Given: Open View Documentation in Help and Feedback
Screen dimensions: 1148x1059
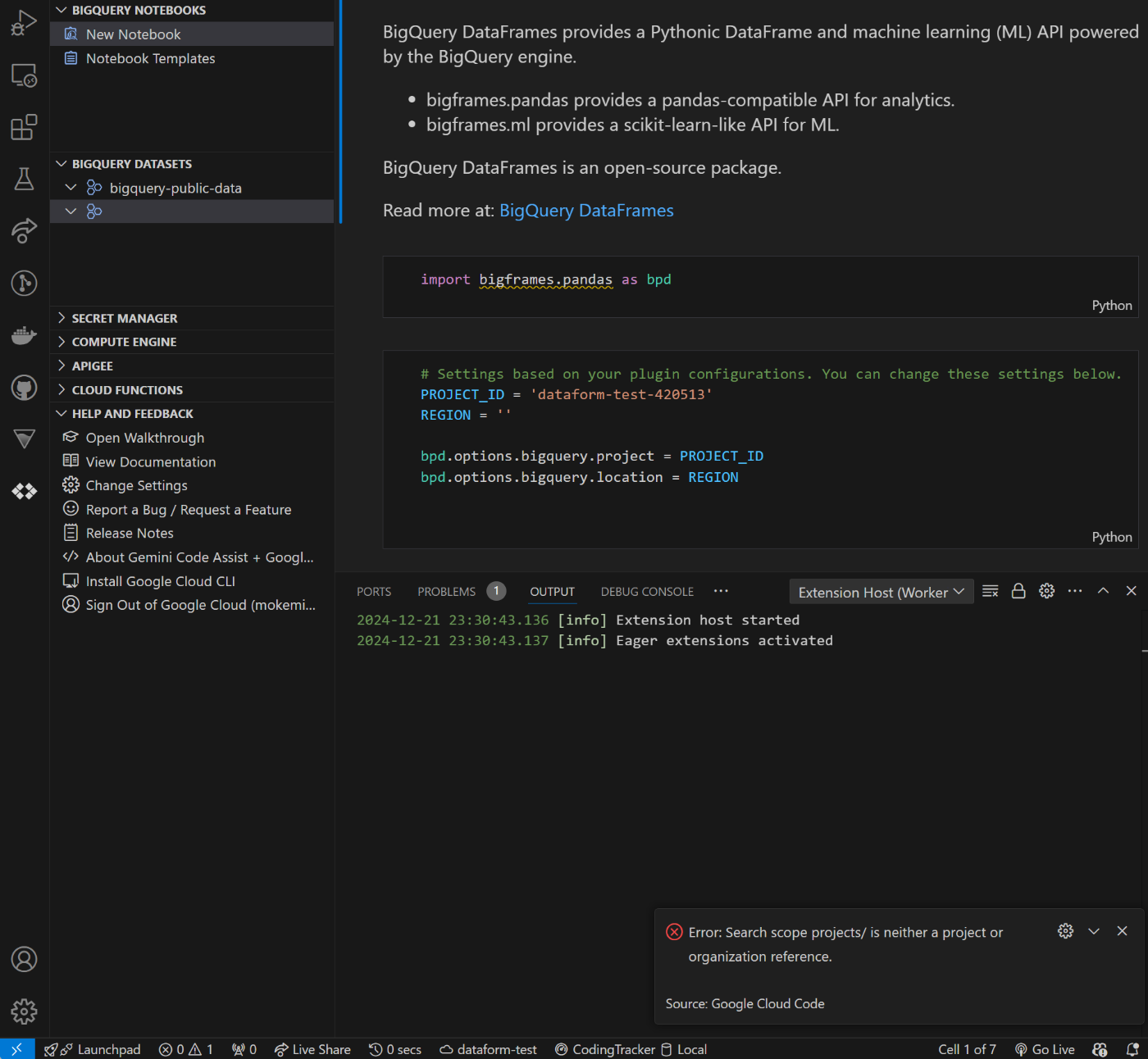Looking at the screenshot, I should 151,461.
